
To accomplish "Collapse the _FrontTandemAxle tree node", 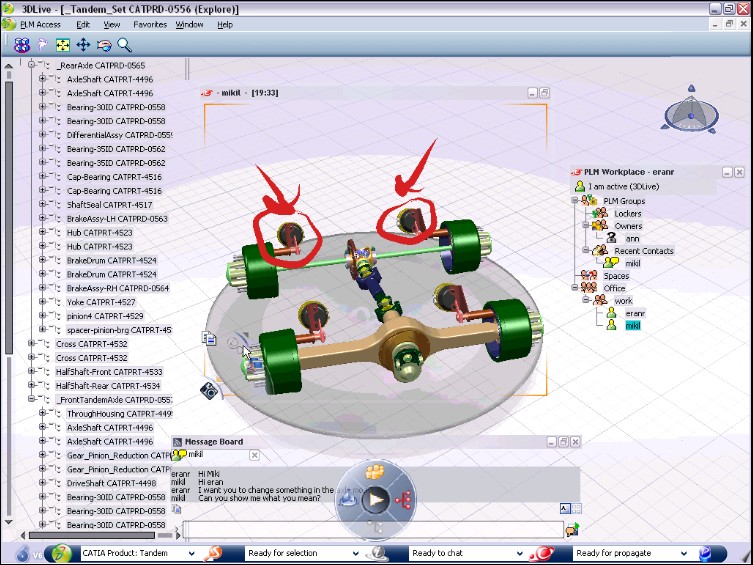I will [32, 399].
